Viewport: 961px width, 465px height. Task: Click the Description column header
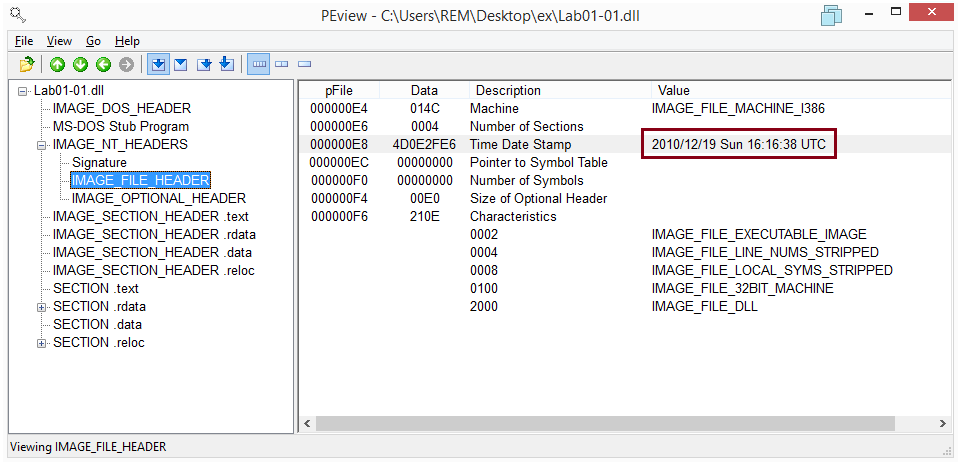point(508,90)
